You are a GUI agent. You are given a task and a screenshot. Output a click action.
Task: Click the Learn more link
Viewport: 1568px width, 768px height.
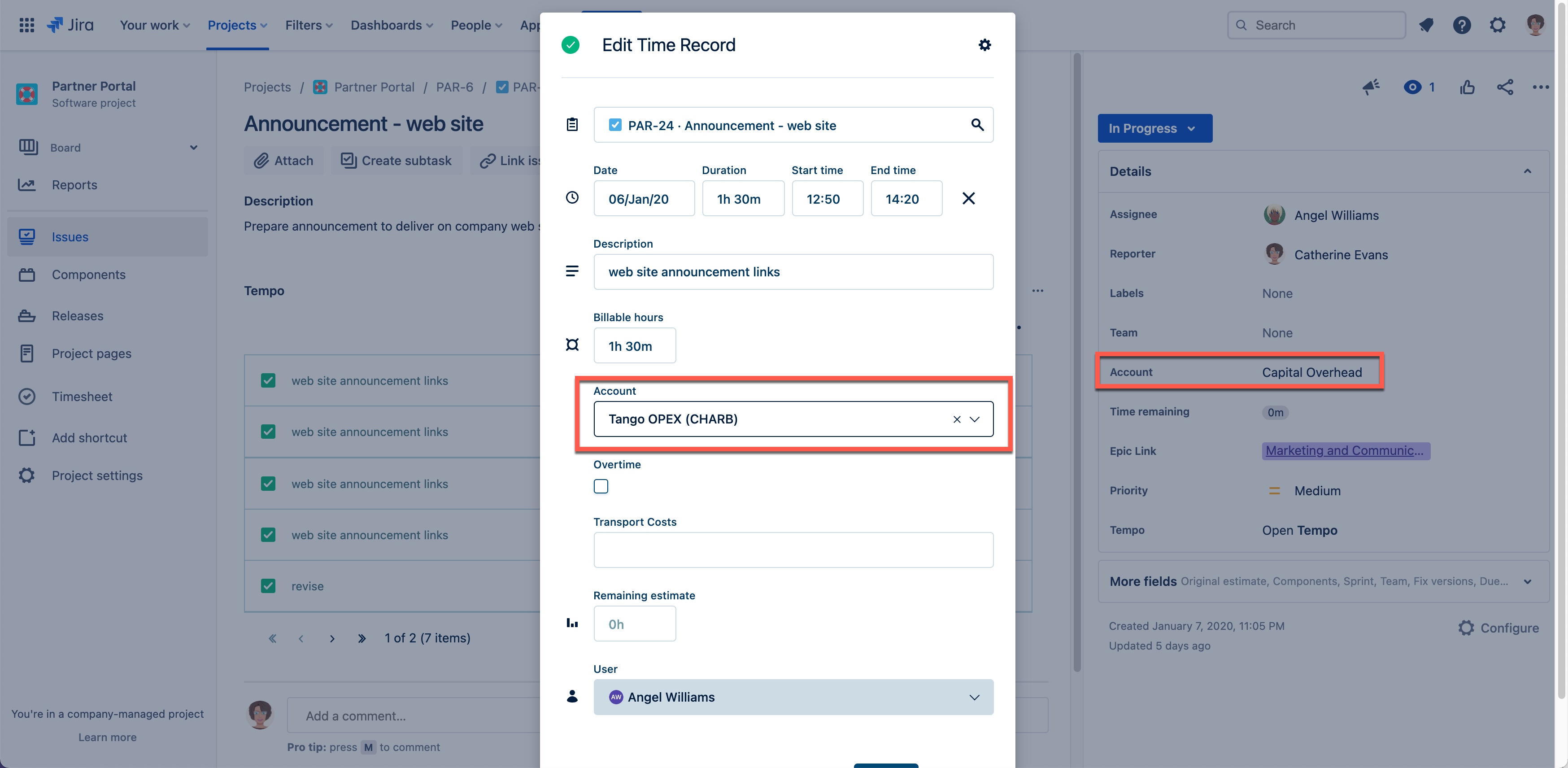(x=107, y=737)
